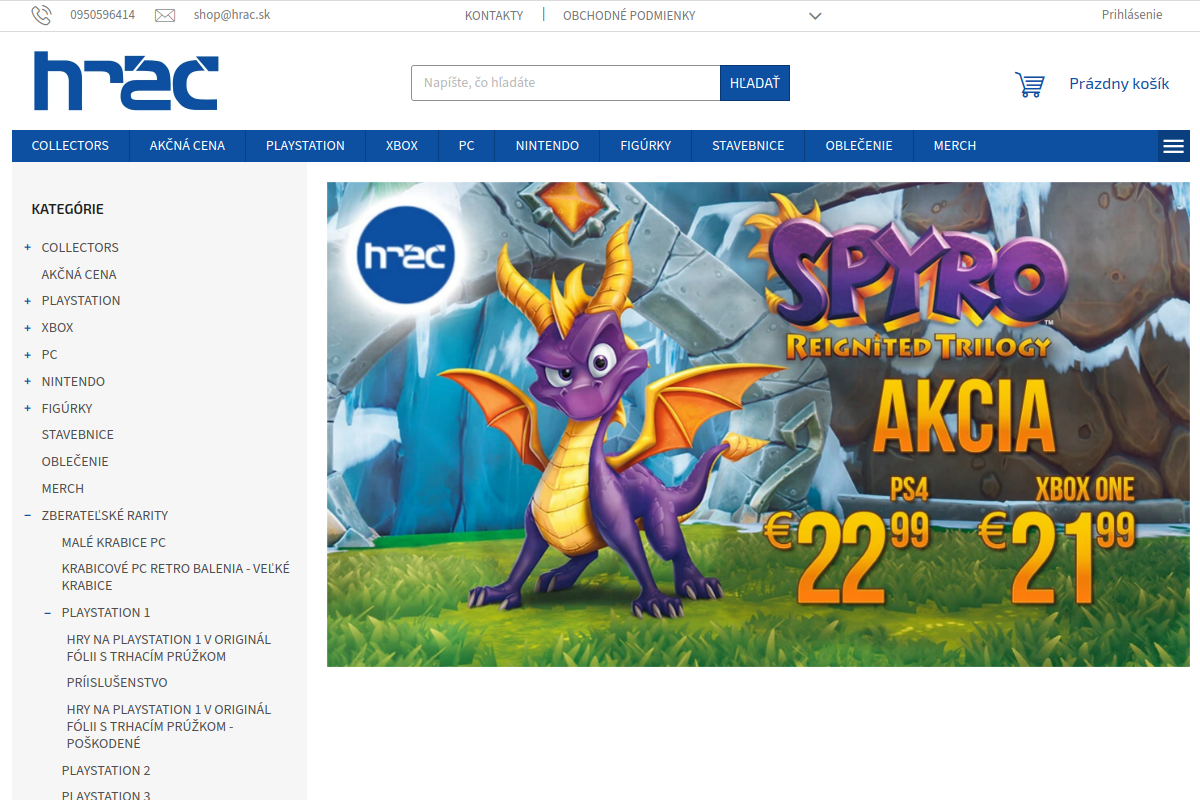
Task: Open the sidebar PRÍSLUŠENSTVO item
Action: pyautogui.click(x=117, y=683)
